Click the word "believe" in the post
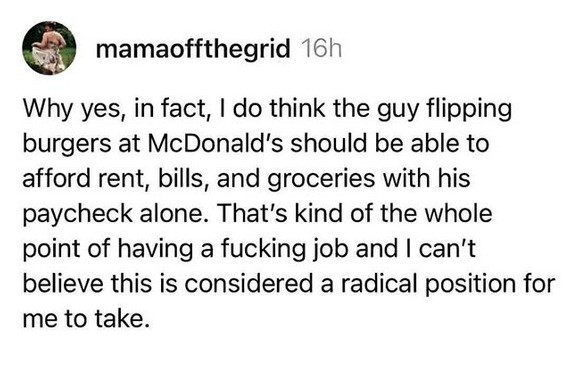Image resolution: width=576 pixels, height=374 pixels. 63,284
